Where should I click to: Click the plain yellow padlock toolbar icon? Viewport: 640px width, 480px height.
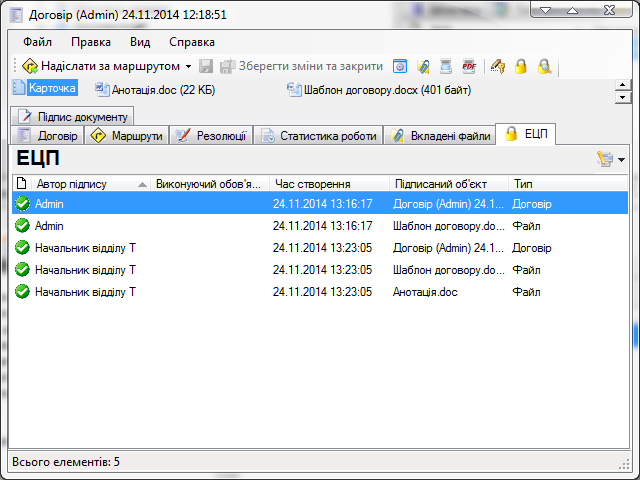click(x=521, y=66)
